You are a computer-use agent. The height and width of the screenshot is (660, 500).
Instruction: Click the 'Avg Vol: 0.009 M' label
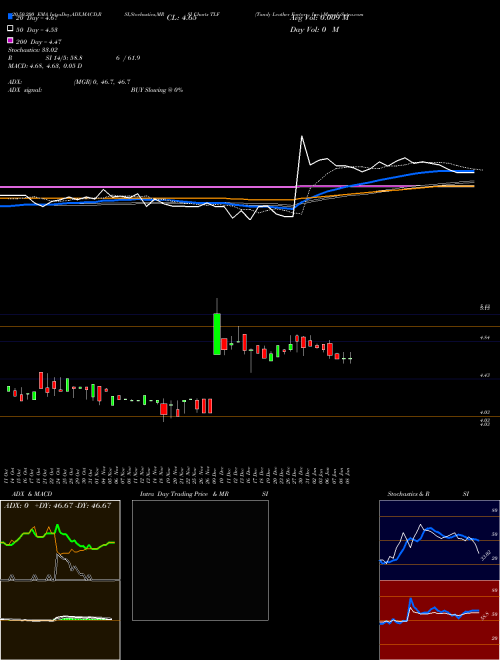(x=319, y=18)
